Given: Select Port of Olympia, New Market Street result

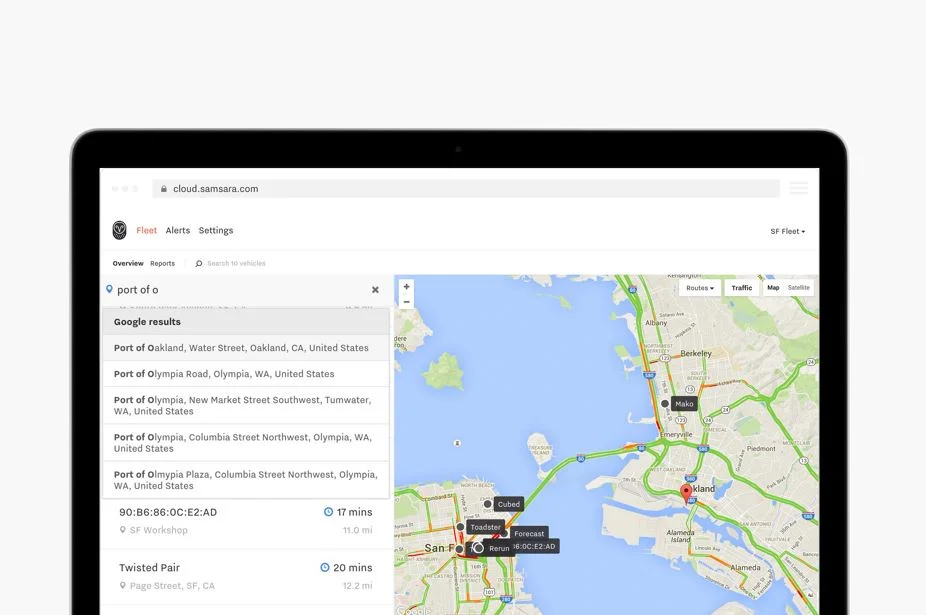Looking at the screenshot, I should click(246, 405).
